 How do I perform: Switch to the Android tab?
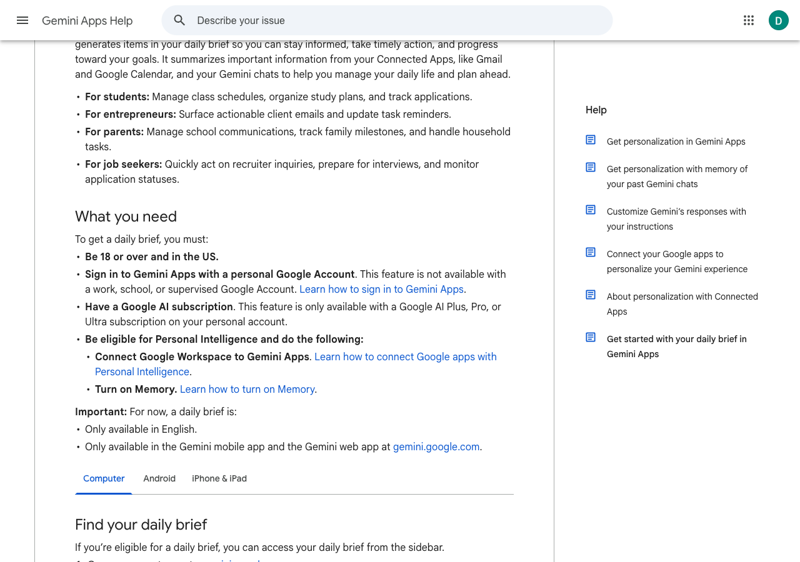click(159, 478)
